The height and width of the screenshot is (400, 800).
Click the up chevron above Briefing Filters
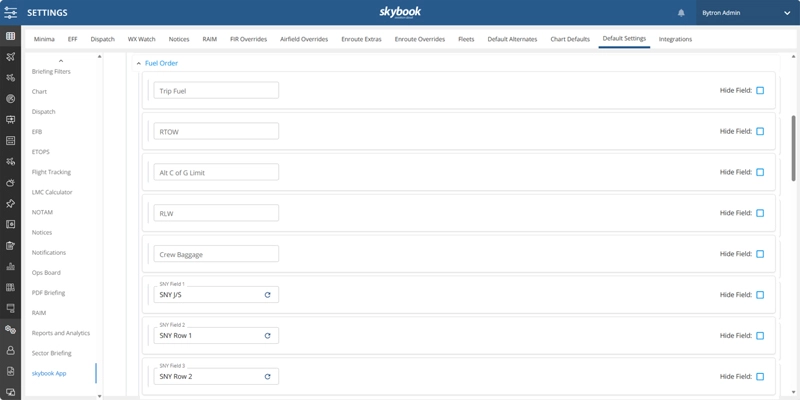pos(61,61)
